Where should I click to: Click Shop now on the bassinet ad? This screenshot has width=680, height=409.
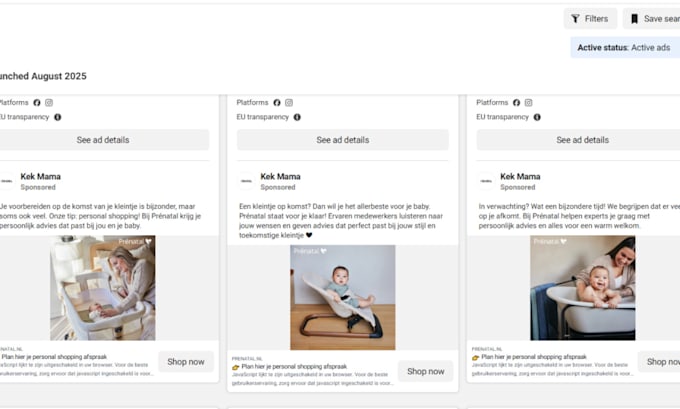[186, 362]
